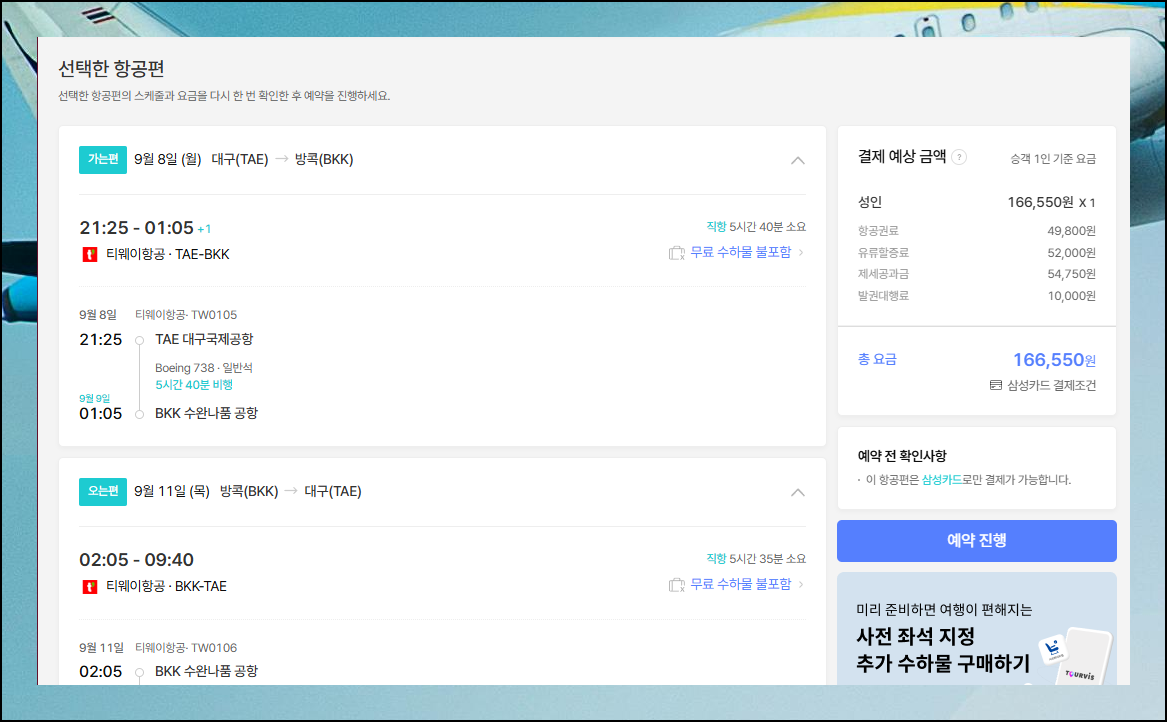Open 무료 수하물 불포함 for BKK-TAE flight
This screenshot has height=722, width=1167.
point(741,584)
